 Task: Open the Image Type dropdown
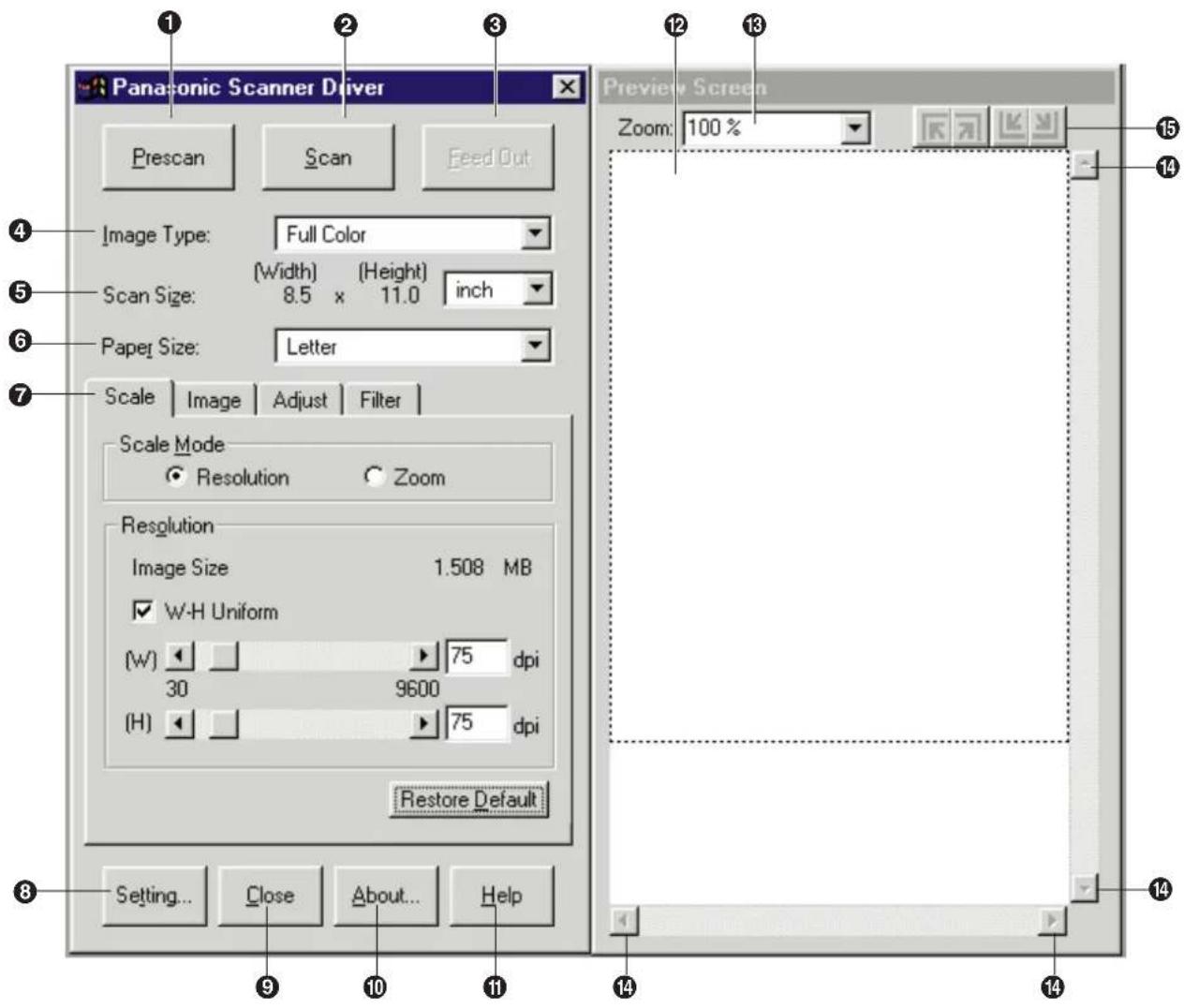pos(535,234)
